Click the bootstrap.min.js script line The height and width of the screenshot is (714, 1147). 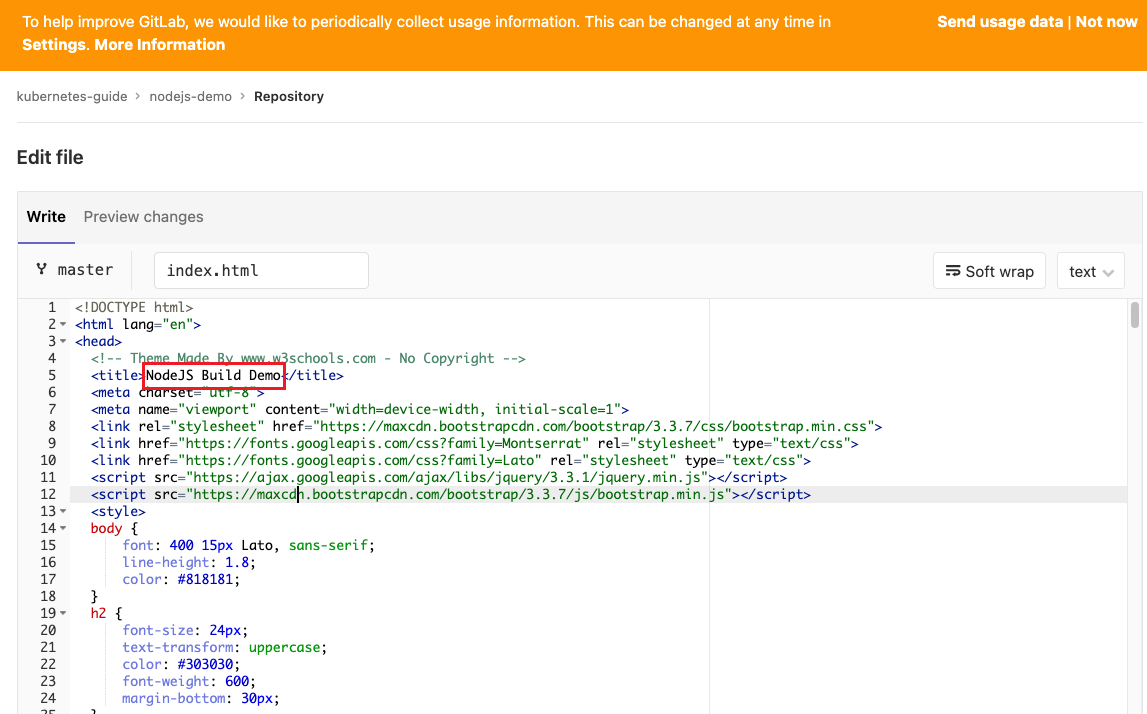451,495
